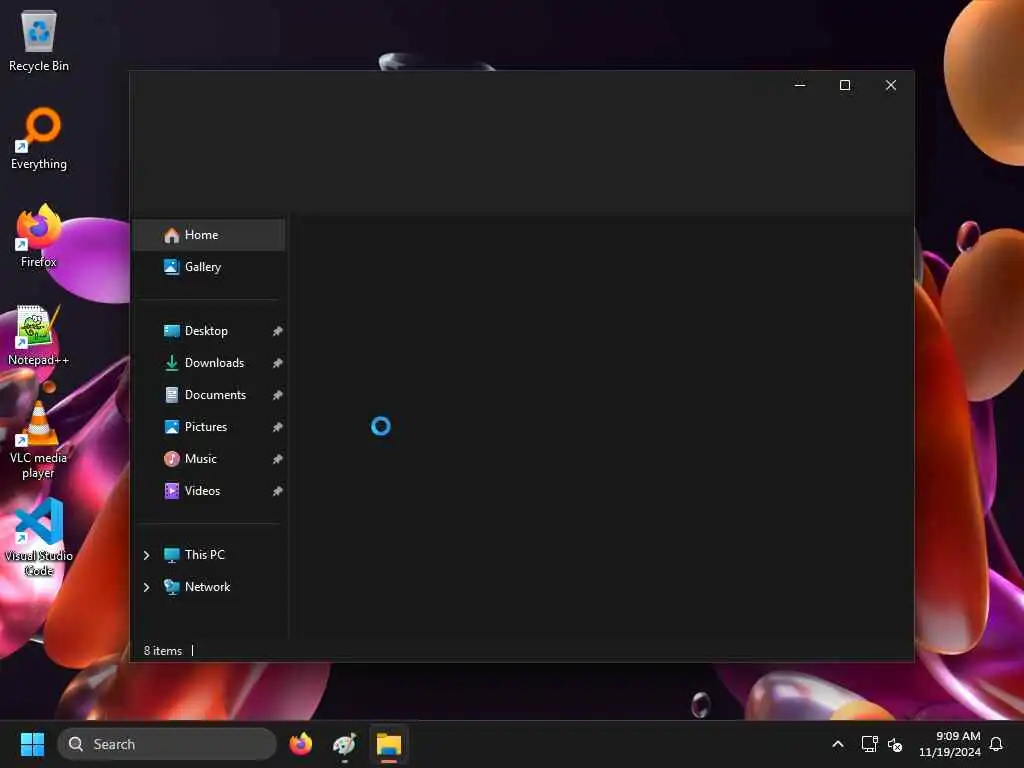Open the Recycle Bin desktop icon
Image resolution: width=1024 pixels, height=768 pixels.
pyautogui.click(x=39, y=40)
